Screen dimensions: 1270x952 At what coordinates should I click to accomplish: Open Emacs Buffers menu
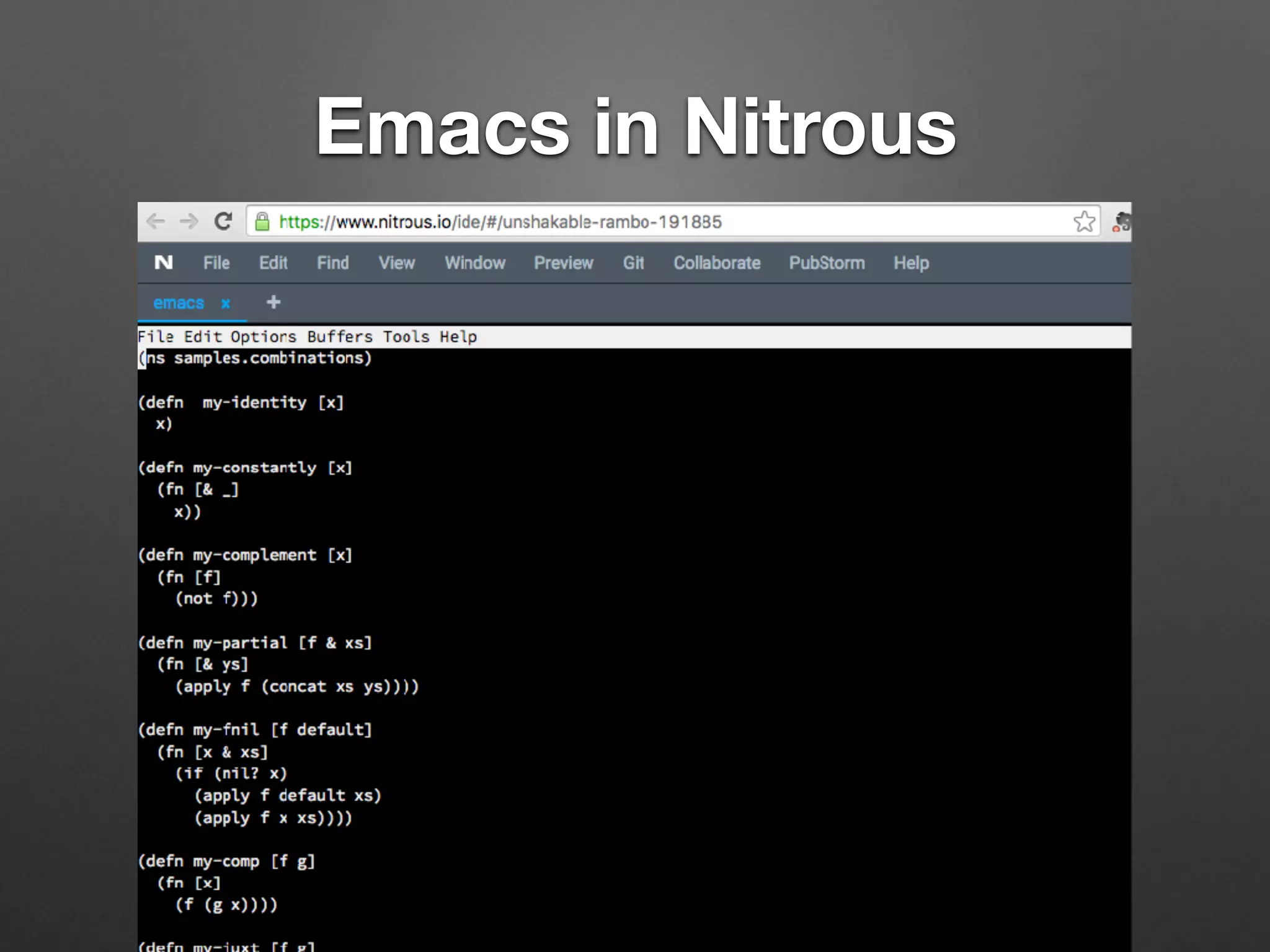coord(340,337)
